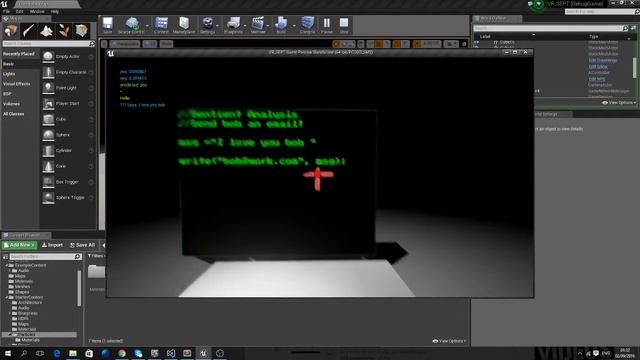Click the Box Trigger icon
This screenshot has height=360, width=640.
pyautogui.click(x=48, y=182)
